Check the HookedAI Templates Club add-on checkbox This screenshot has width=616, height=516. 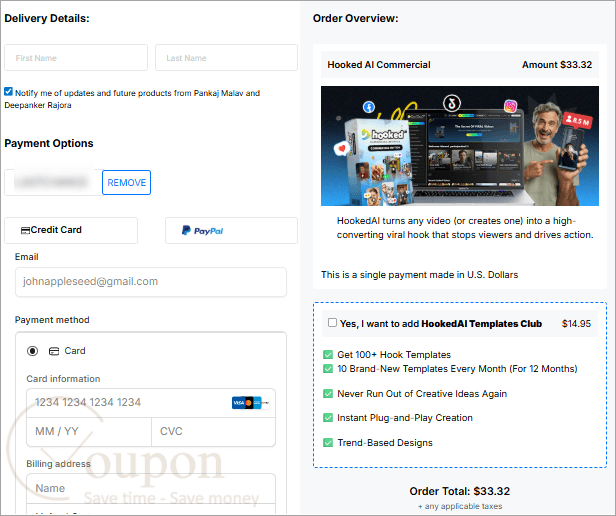pos(332,323)
